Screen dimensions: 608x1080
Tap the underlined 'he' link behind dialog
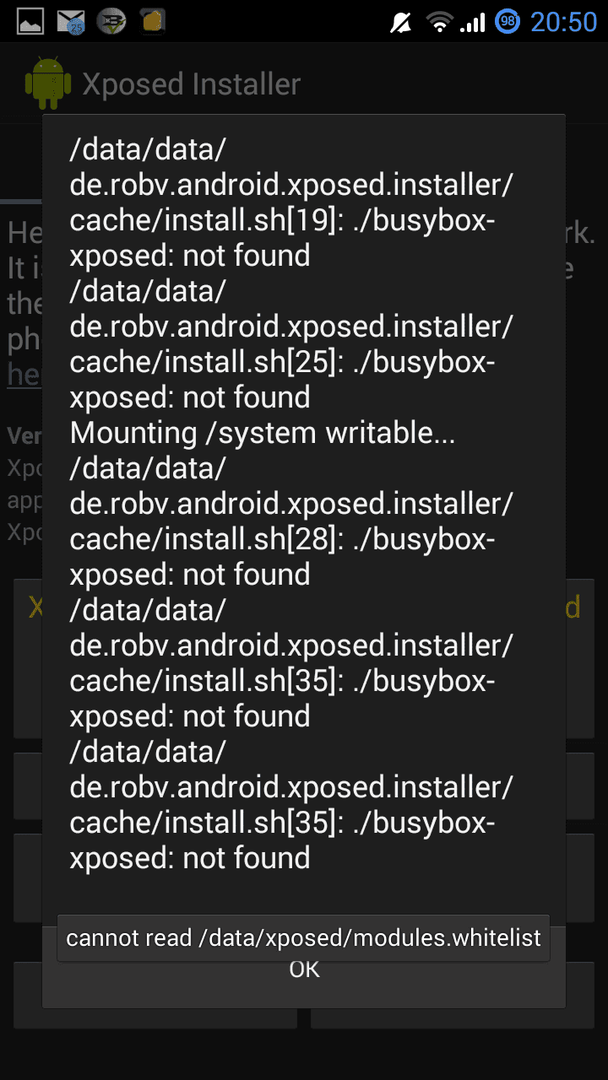pyautogui.click(x=24, y=375)
